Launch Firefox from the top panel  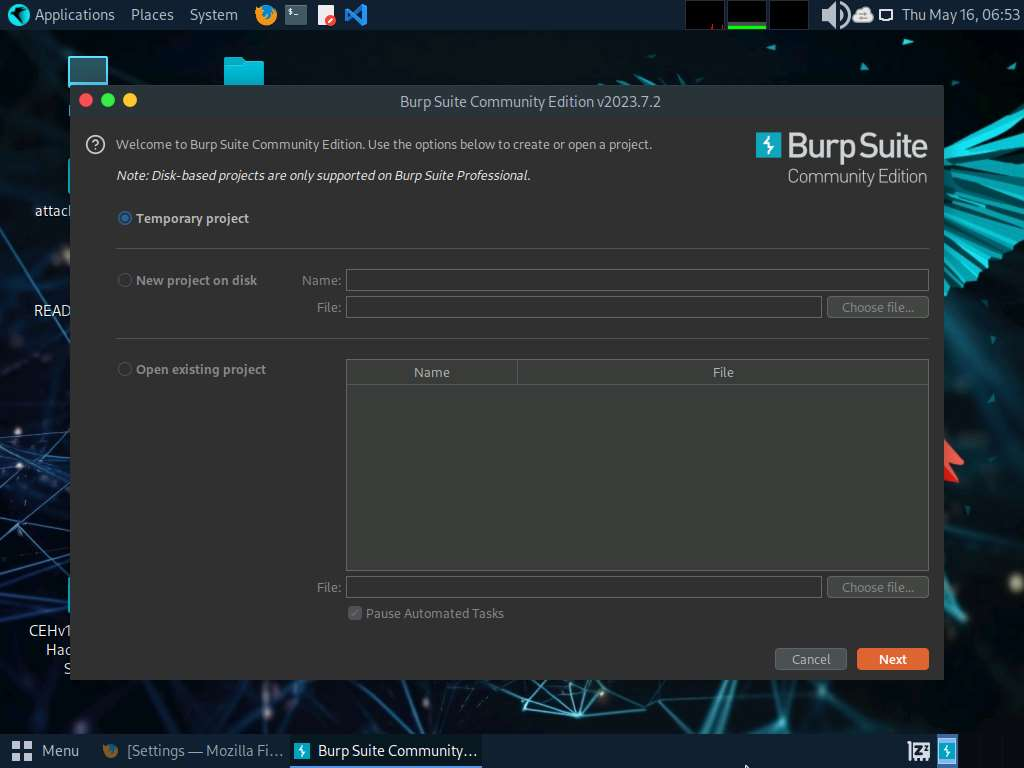click(266, 15)
